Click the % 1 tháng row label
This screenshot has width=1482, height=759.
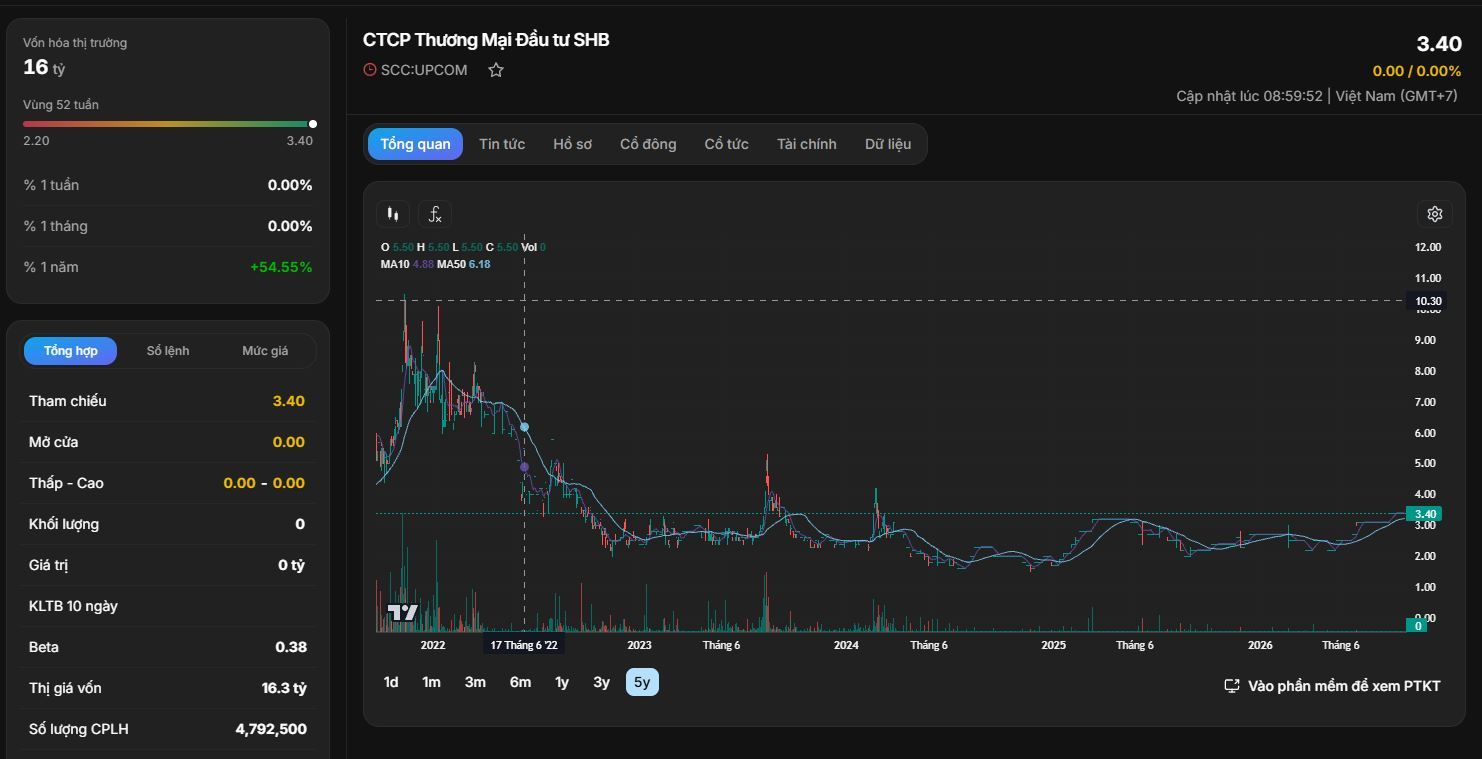click(56, 226)
